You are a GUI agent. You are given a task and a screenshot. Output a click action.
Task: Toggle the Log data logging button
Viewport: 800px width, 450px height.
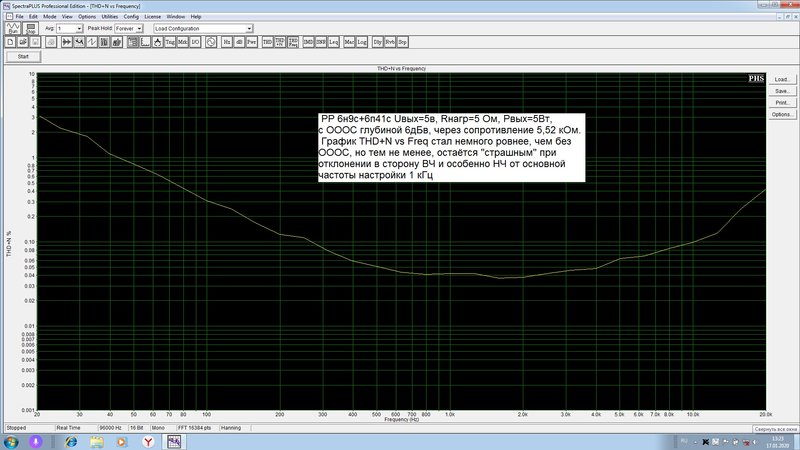click(x=362, y=42)
